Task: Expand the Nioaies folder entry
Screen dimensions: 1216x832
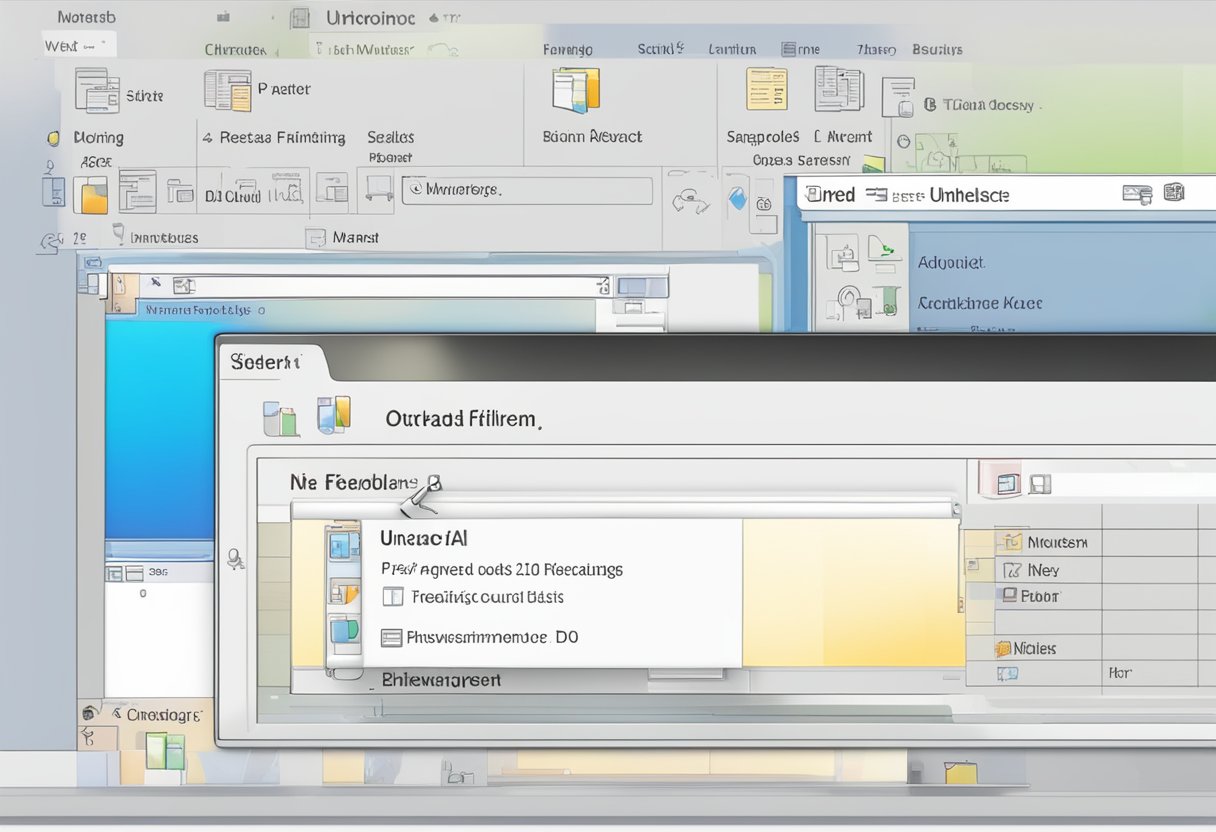Action: coord(1003,649)
